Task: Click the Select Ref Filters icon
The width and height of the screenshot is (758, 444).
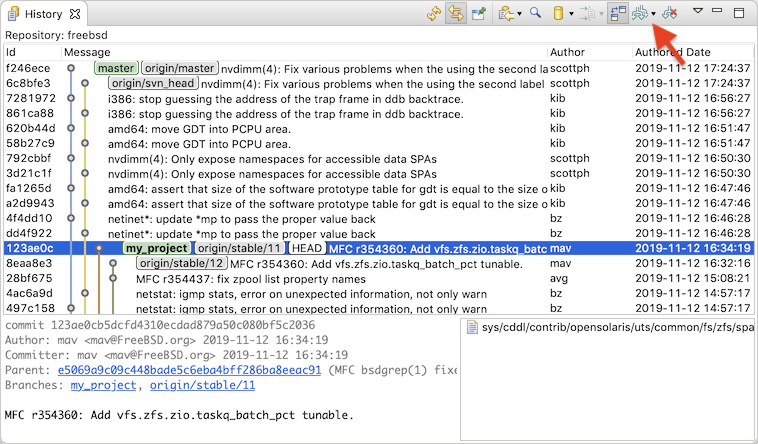Action: click(640, 14)
